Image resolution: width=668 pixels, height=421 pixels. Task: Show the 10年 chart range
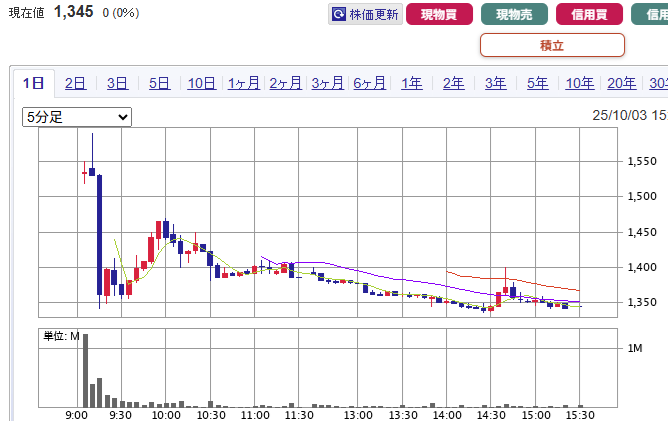[x=579, y=83]
